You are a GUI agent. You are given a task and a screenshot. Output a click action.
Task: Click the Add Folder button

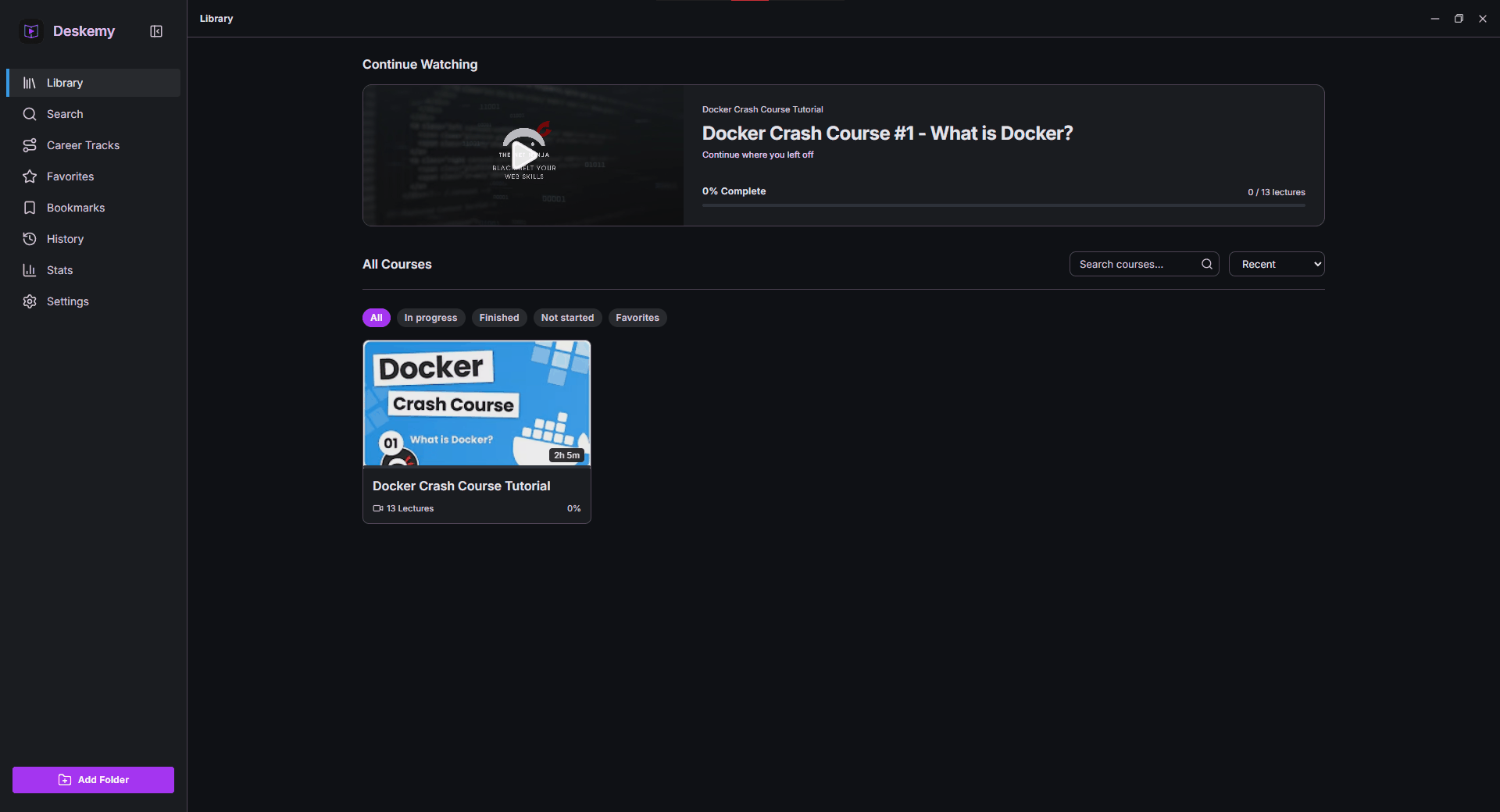point(93,780)
